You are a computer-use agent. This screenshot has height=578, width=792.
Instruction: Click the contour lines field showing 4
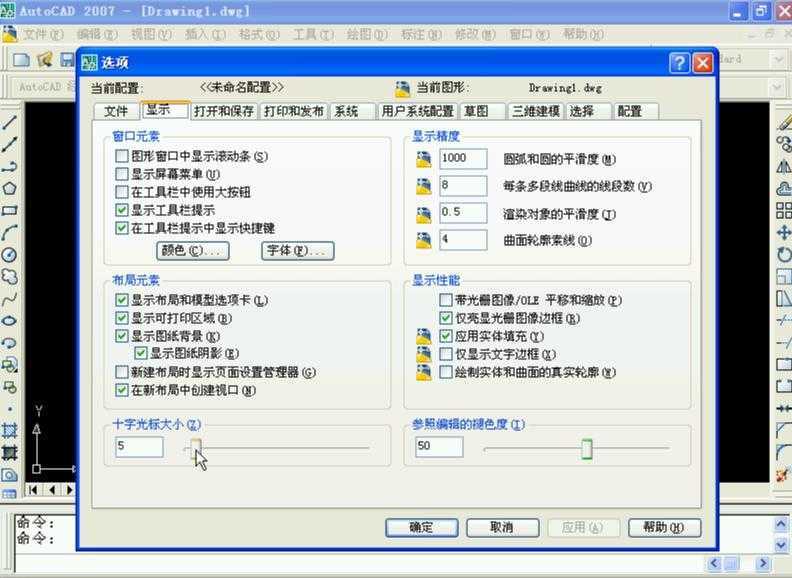pos(463,239)
